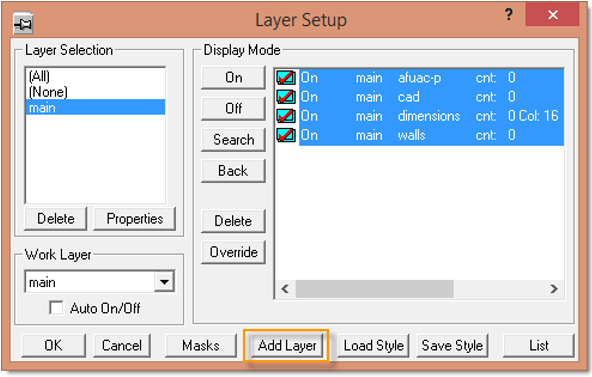Click the Off display mode button

click(x=233, y=109)
